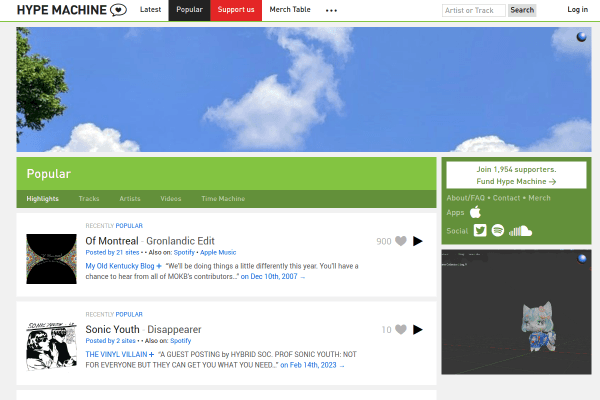Click the Hype Machine heart logo
The image size is (600, 400).
pos(118,10)
